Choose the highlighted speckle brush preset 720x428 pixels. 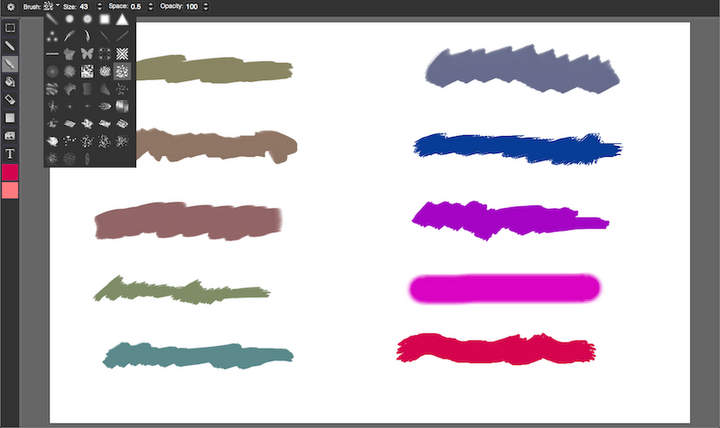[x=122, y=71]
